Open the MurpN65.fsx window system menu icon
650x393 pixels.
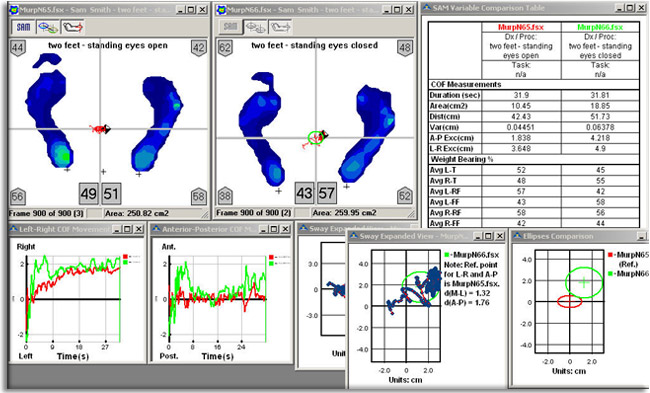click(x=14, y=9)
